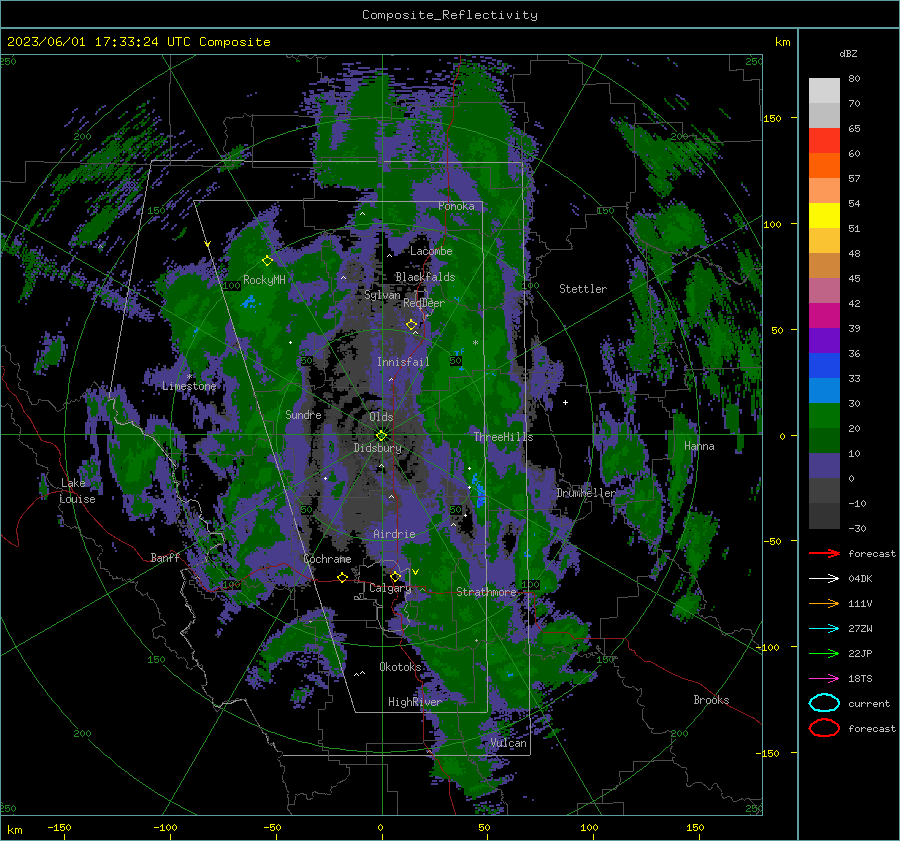
Task: Click magenta swatch between 42 and 39 dBZ
Action: pyautogui.click(x=824, y=315)
